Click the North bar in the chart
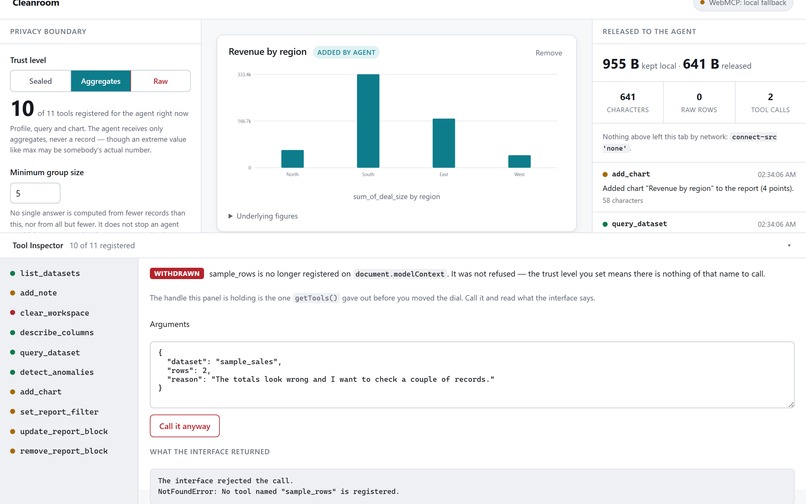The height and width of the screenshot is (504, 806). pos(292,159)
